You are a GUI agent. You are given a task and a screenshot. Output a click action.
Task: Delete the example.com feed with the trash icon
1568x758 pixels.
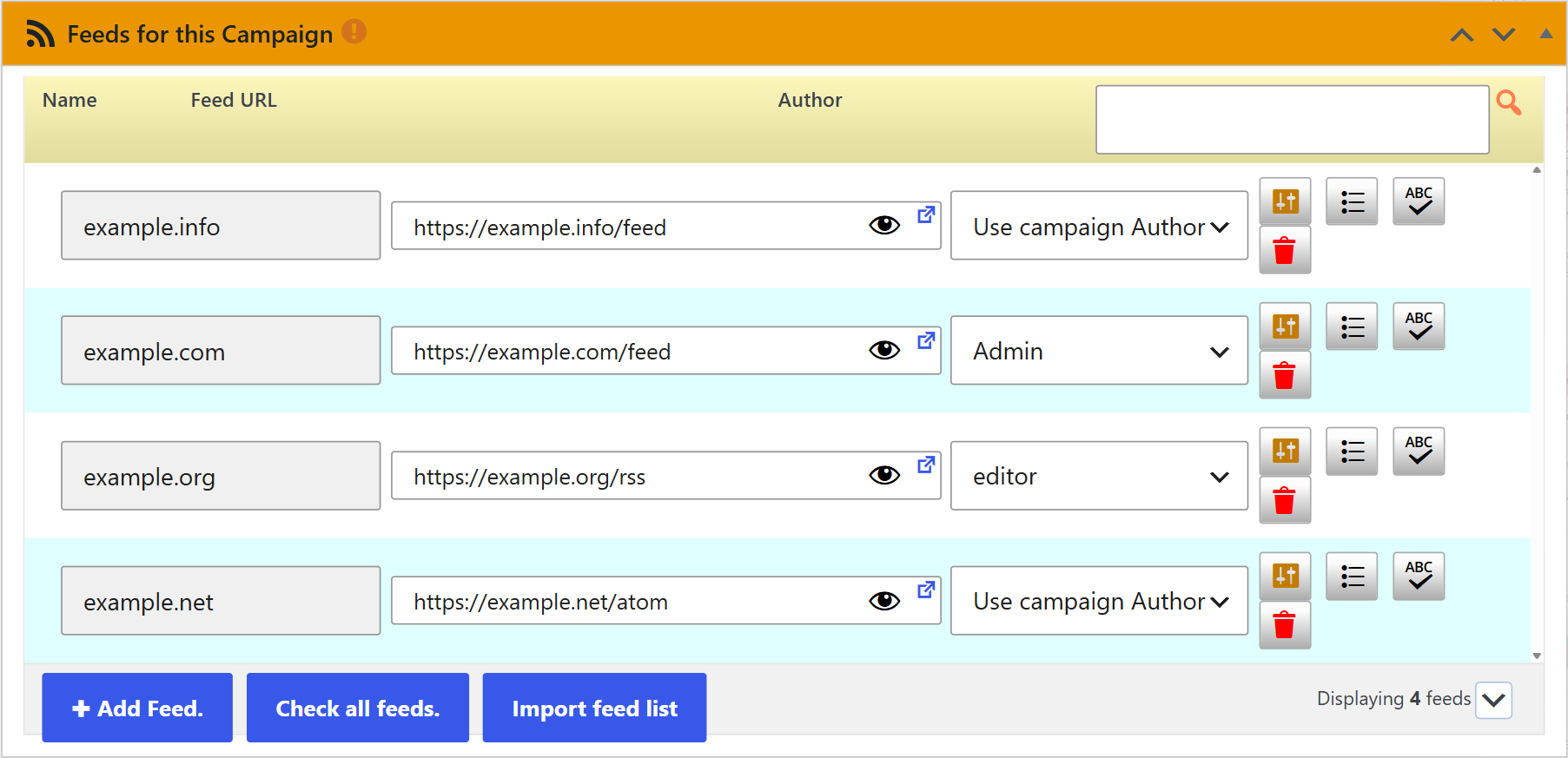[1285, 375]
